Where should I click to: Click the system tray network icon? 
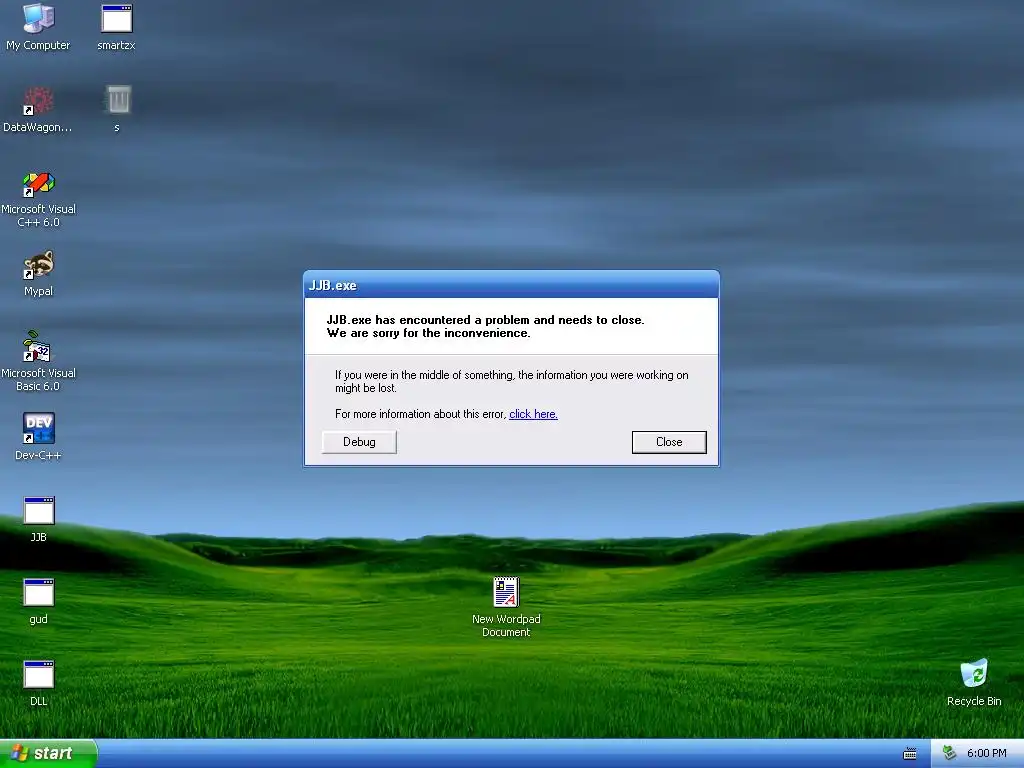click(x=950, y=753)
